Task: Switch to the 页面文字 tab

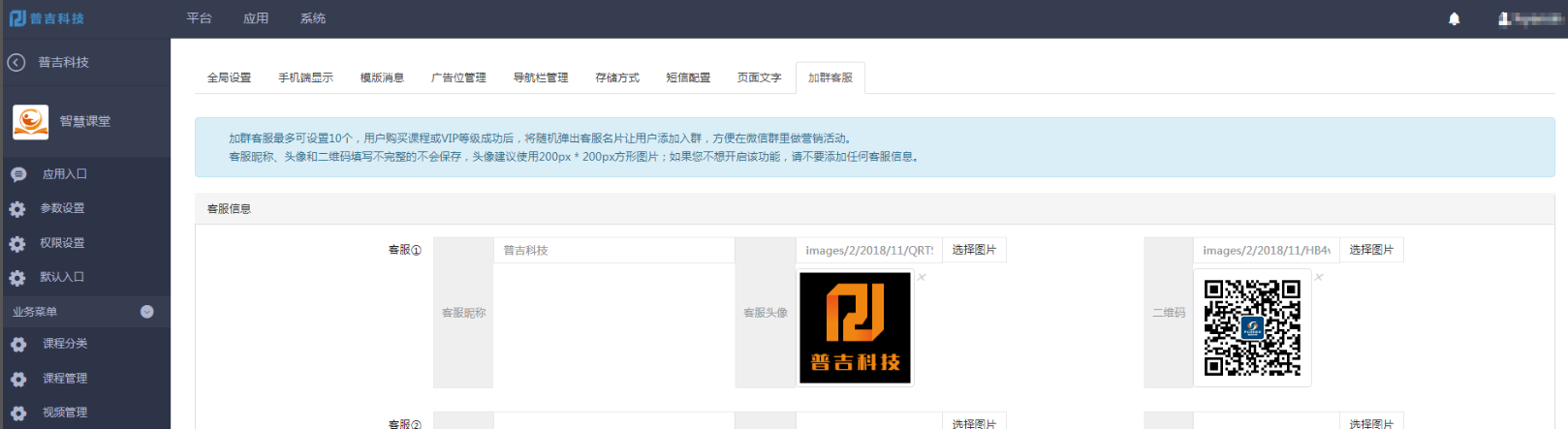Action: pos(759,77)
